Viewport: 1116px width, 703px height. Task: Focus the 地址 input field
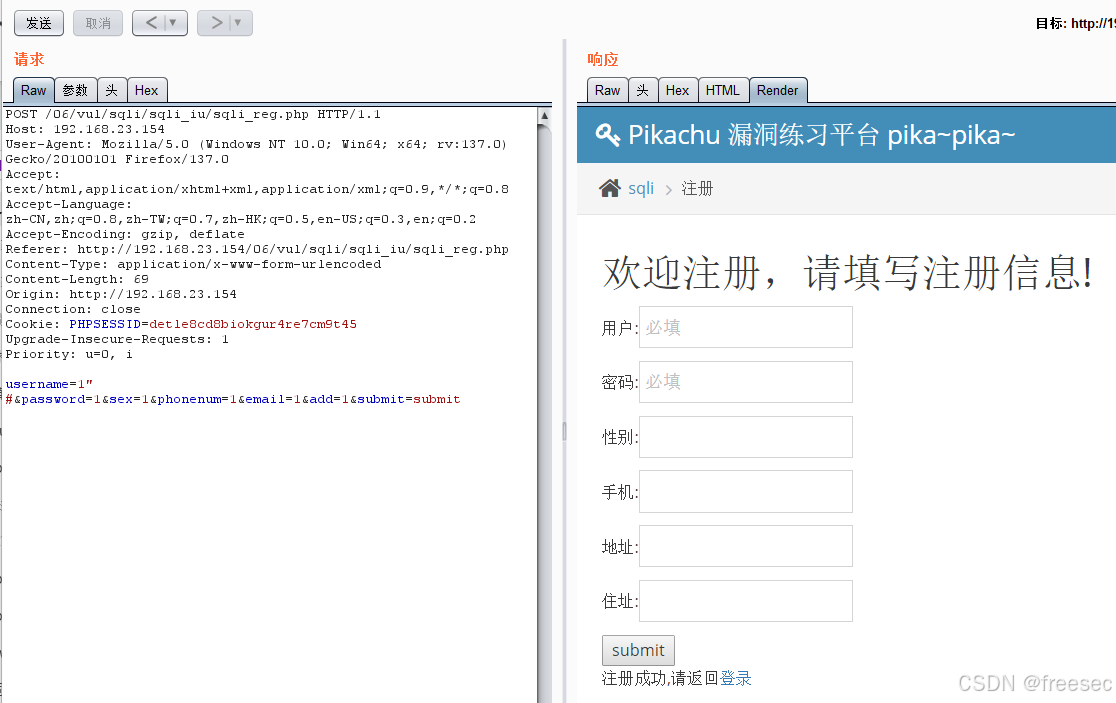(746, 546)
